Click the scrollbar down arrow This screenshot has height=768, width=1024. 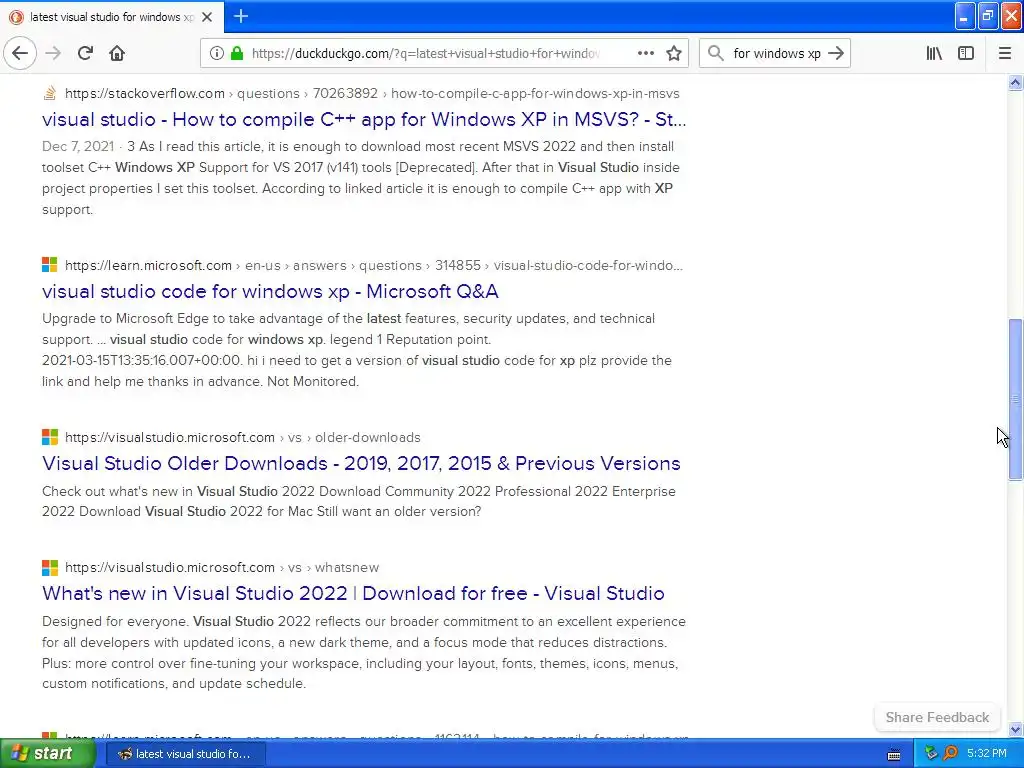1015,729
